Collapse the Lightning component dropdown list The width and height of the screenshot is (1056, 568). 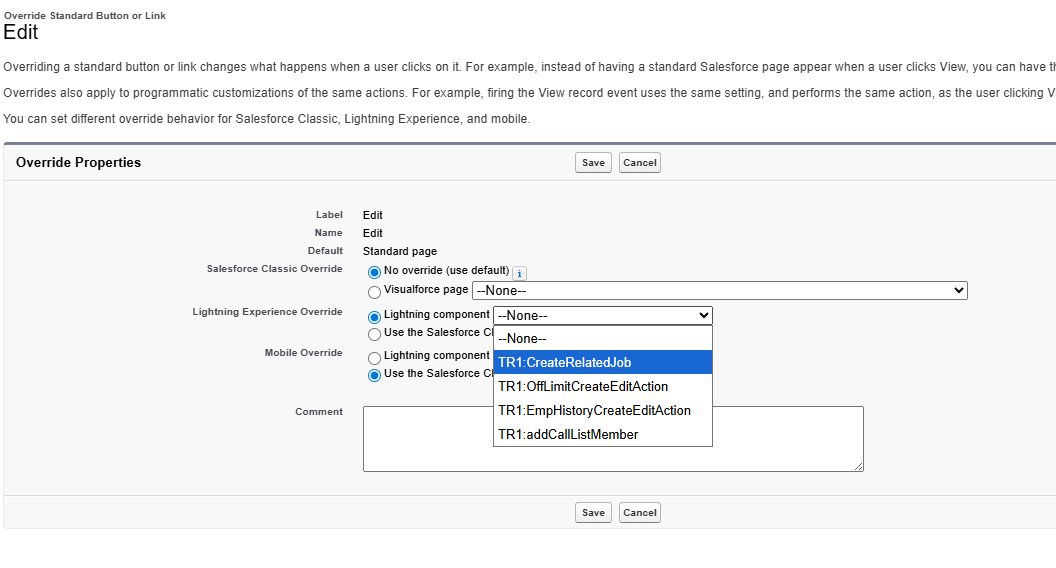coord(602,315)
